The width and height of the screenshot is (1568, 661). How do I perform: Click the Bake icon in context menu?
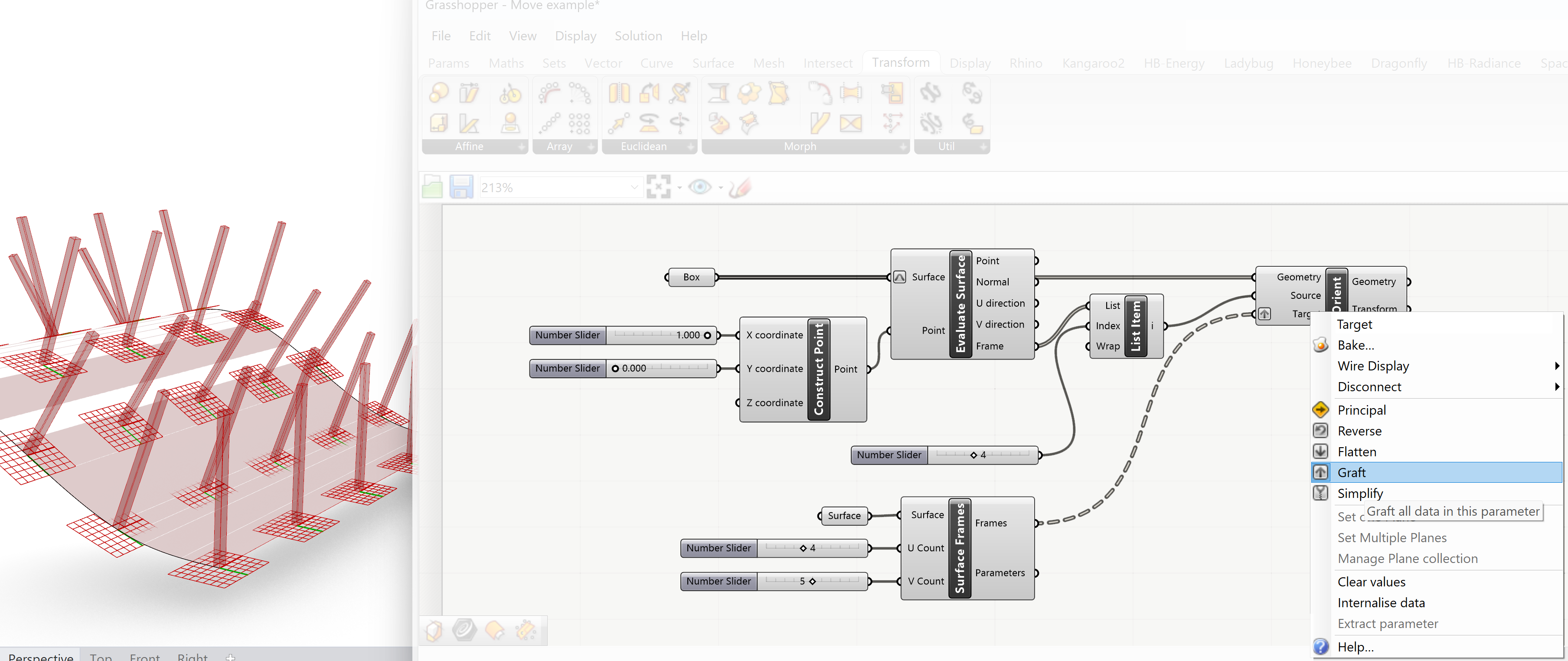tap(1320, 345)
